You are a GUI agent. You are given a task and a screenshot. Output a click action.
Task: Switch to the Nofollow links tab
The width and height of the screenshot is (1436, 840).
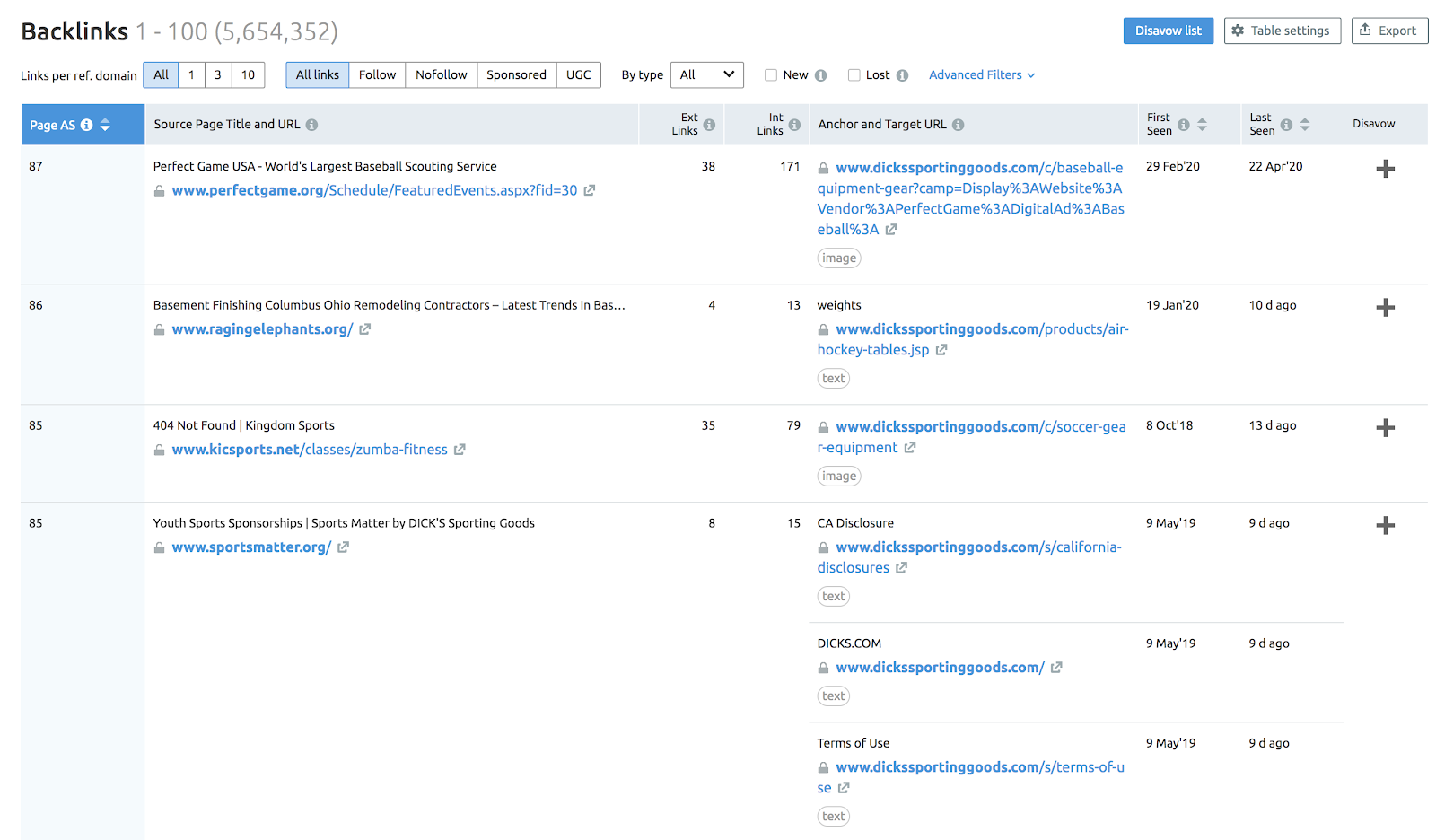coord(441,75)
